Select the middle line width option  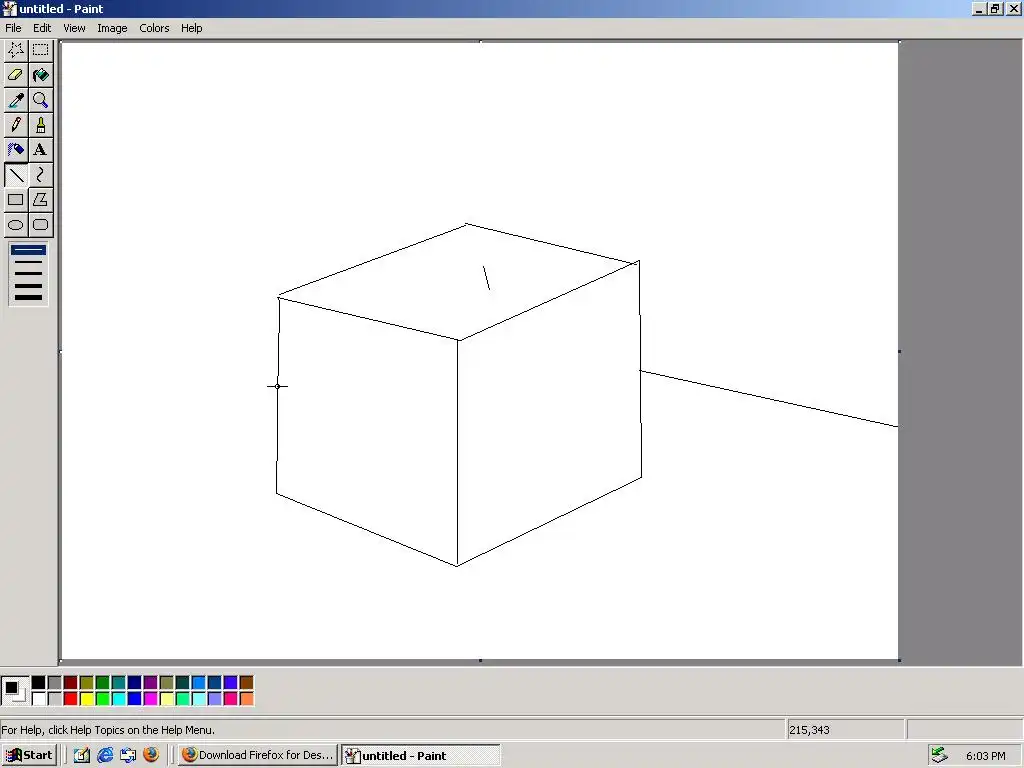tap(29, 274)
